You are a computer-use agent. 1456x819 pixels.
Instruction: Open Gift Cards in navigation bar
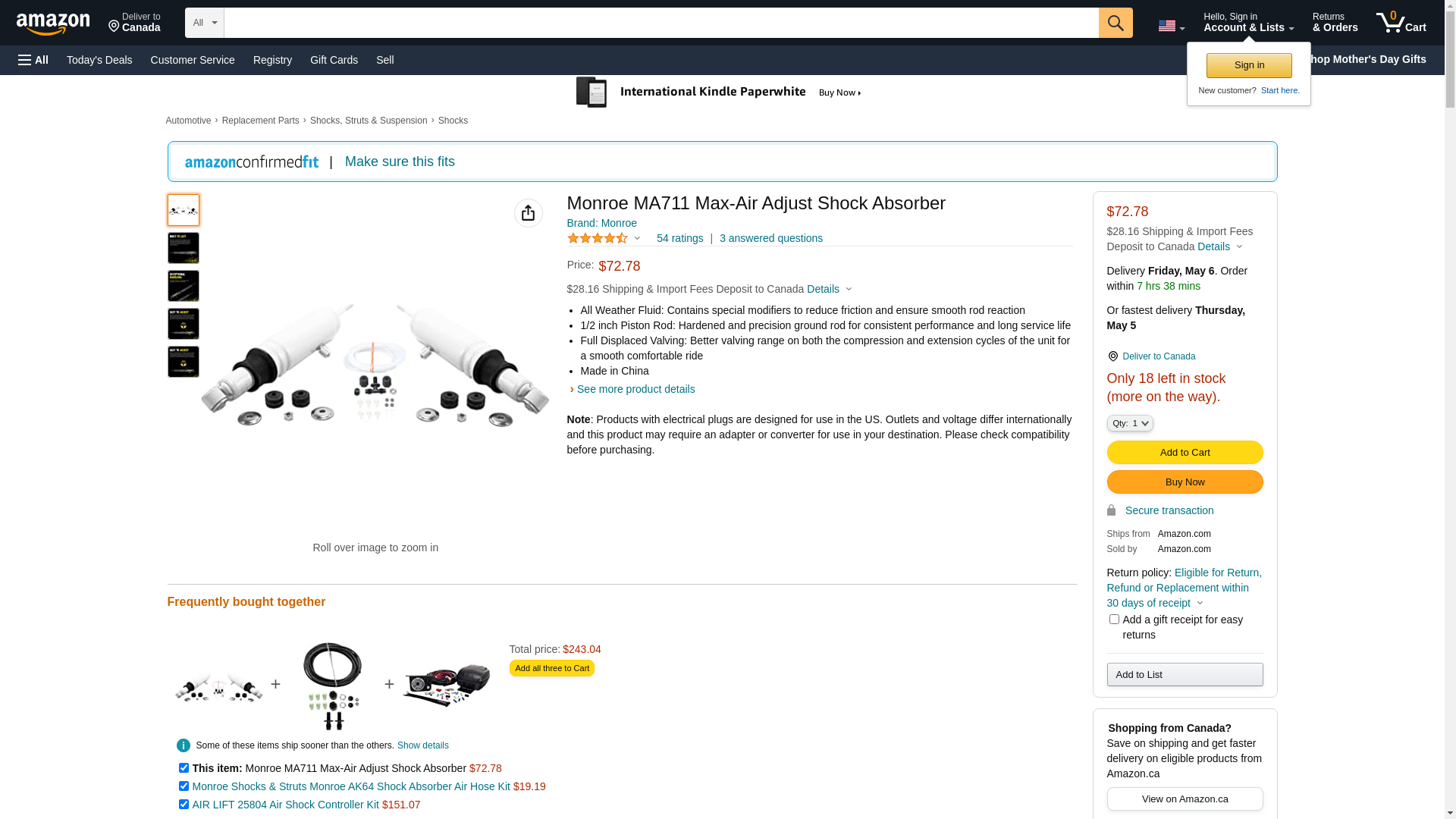point(334,60)
